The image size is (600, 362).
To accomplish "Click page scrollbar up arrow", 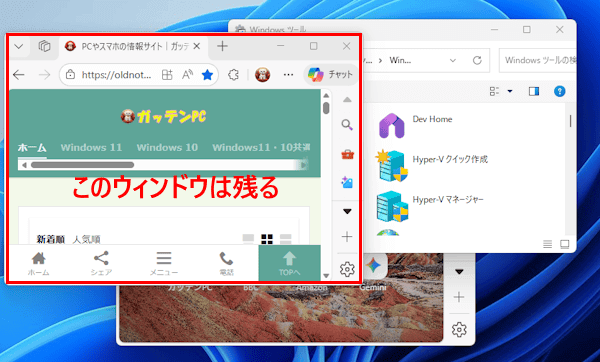I will pyautogui.click(x=326, y=96).
